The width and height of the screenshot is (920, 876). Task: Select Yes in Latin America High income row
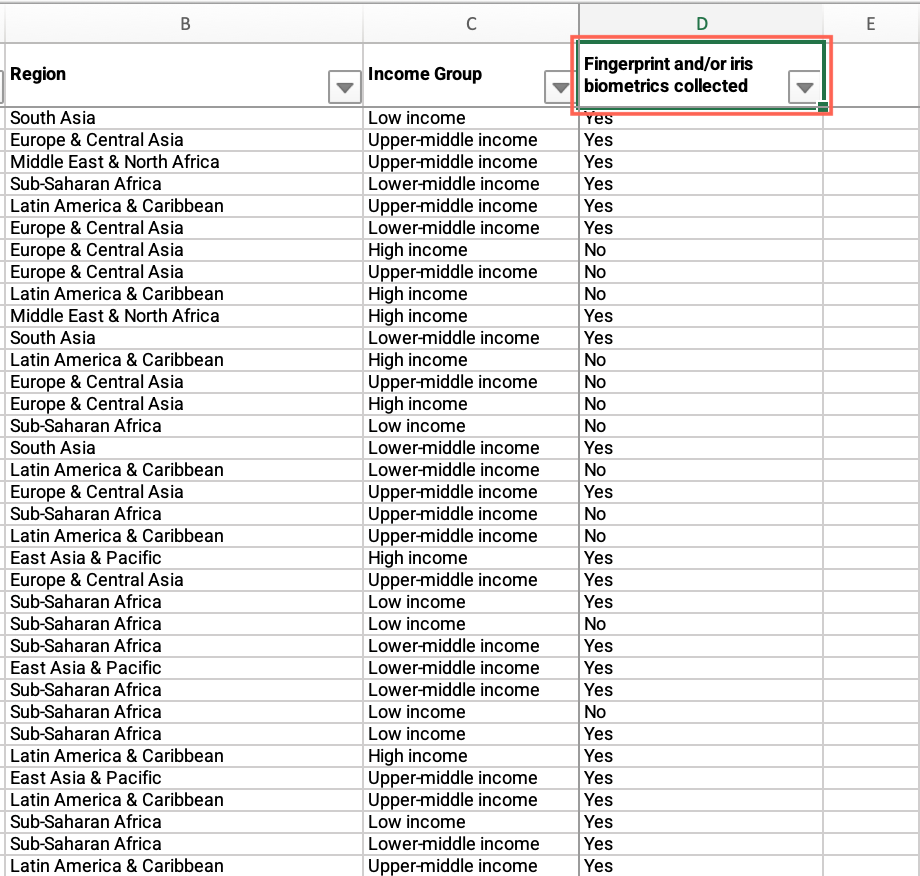[701, 756]
